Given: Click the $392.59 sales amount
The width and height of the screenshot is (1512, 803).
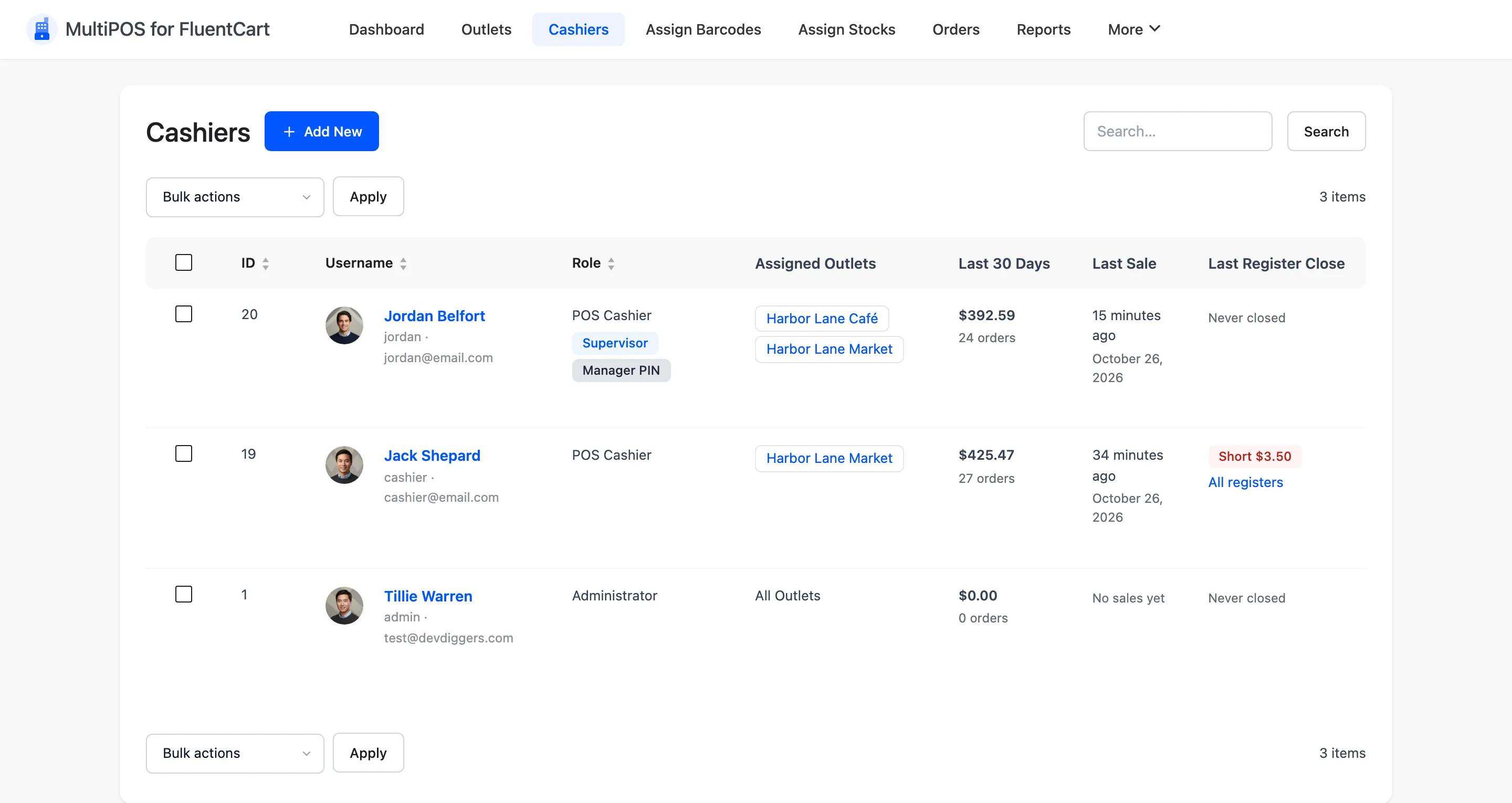Looking at the screenshot, I should pyautogui.click(x=986, y=315).
